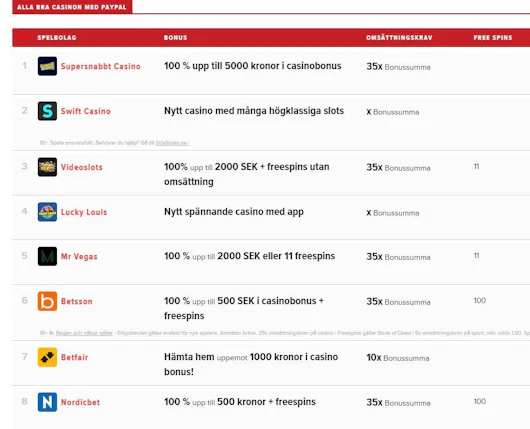Open the Lucky Louis link

coord(84,212)
